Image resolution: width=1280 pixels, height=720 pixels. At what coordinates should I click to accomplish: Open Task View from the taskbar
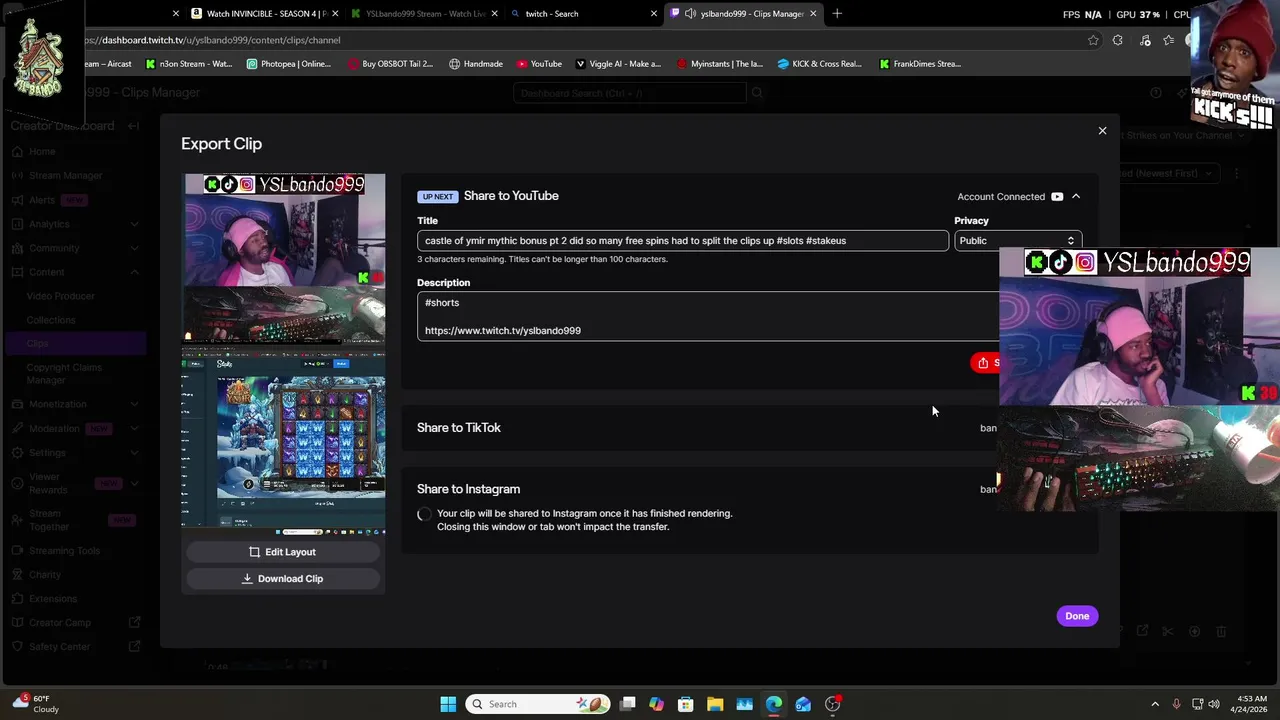tap(627, 704)
